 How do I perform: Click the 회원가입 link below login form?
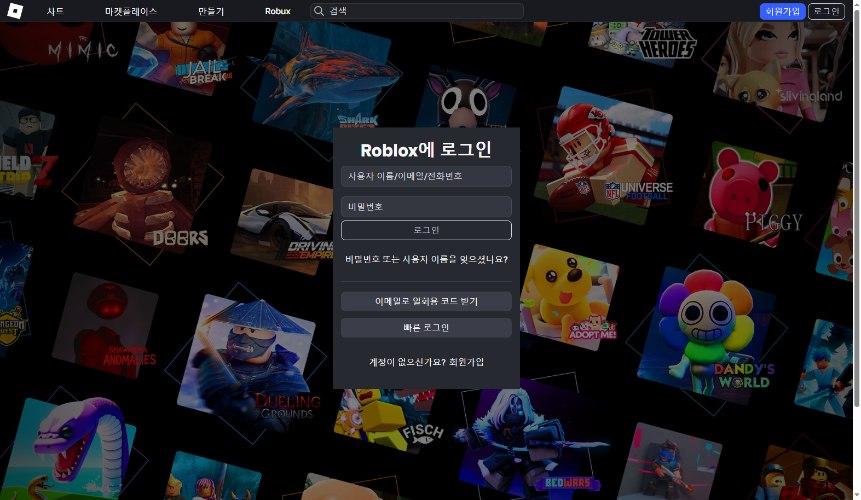tap(466, 362)
